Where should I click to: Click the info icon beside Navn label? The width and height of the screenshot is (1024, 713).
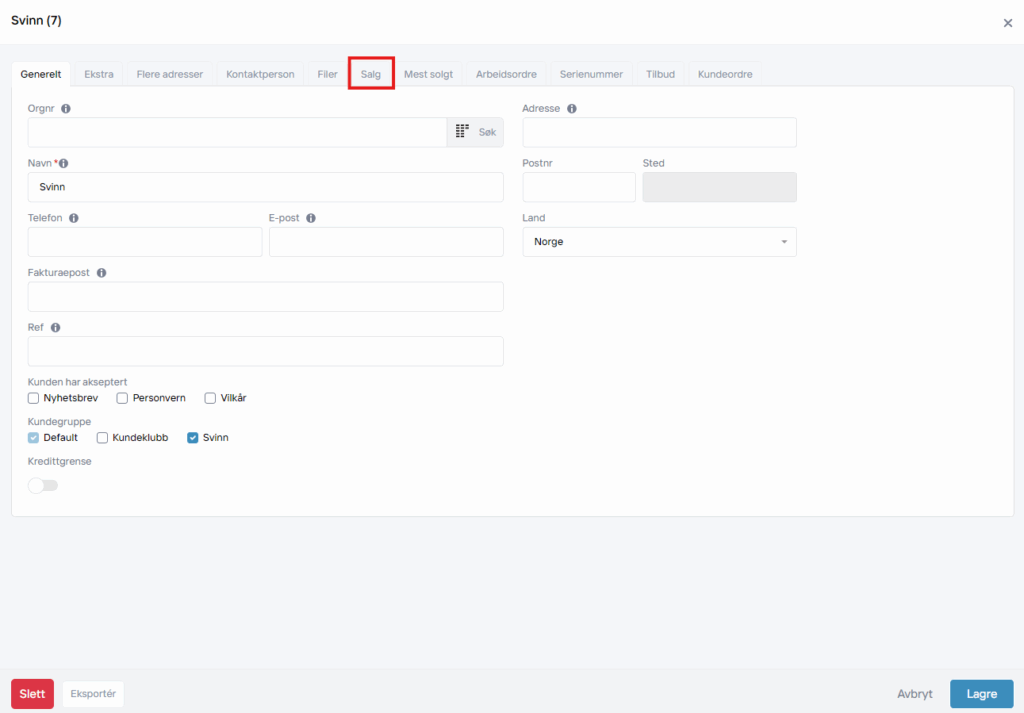click(64, 163)
